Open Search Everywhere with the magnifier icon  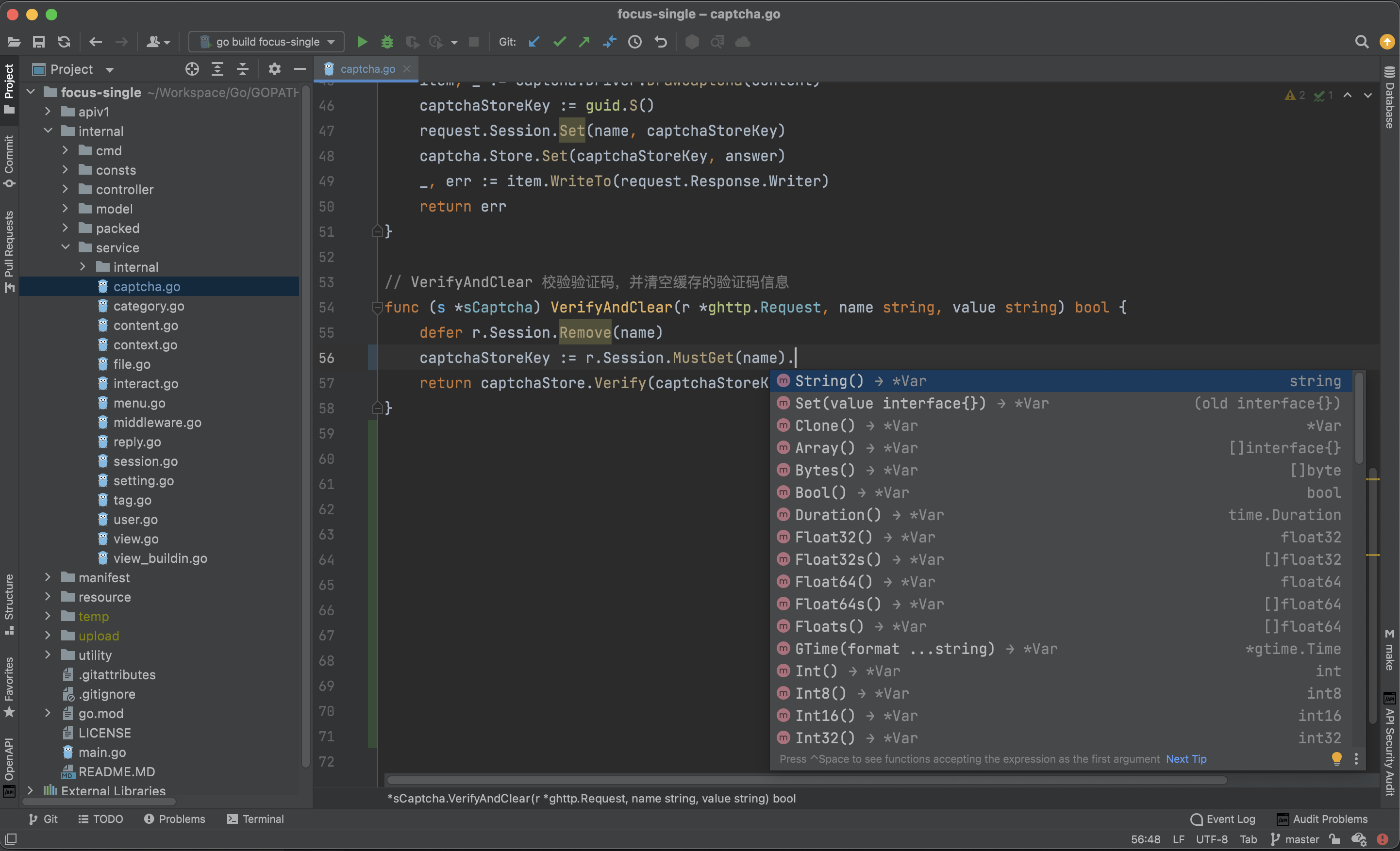click(x=1361, y=41)
